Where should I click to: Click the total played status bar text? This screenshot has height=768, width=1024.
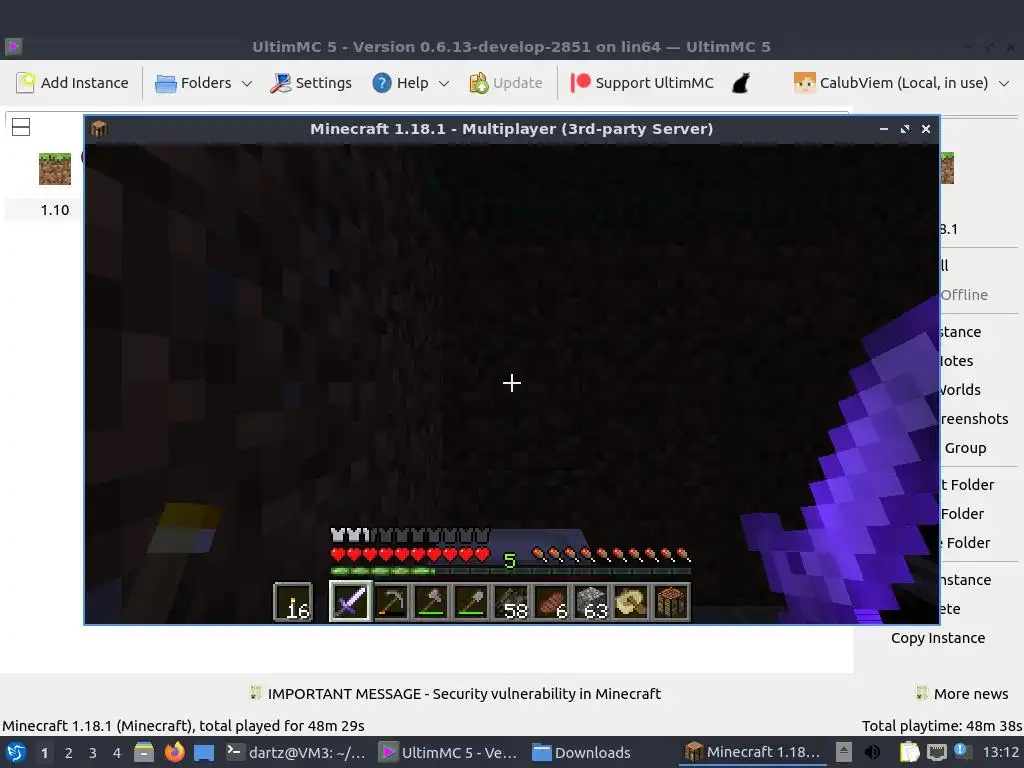184,726
